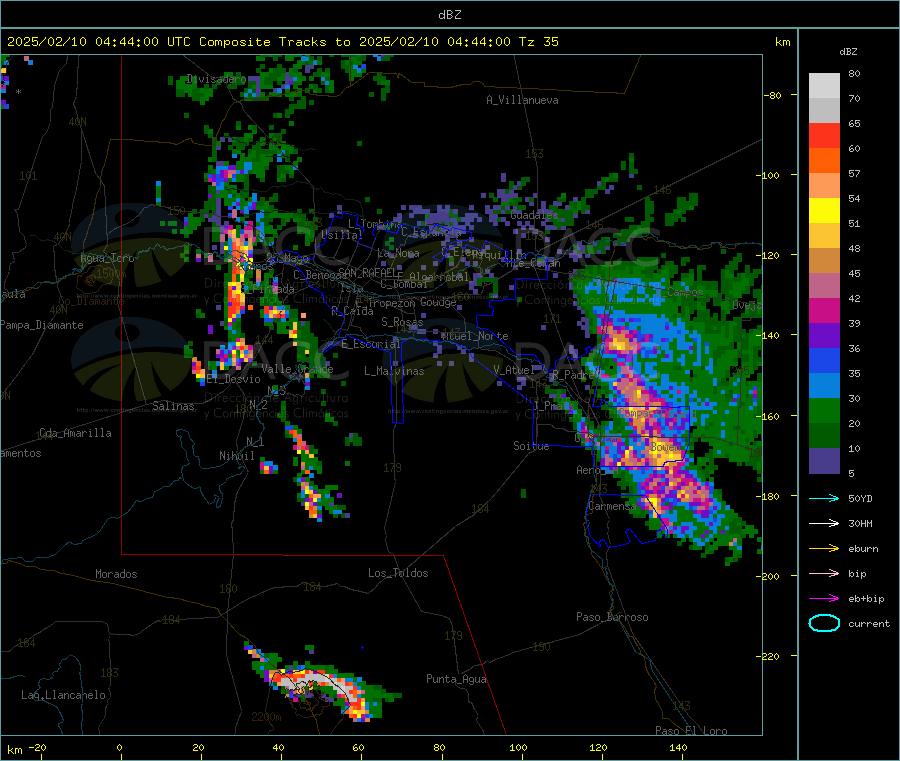Click the magenta eb+bip arrow icon
The width and height of the screenshot is (900, 761).
[x=824, y=599]
